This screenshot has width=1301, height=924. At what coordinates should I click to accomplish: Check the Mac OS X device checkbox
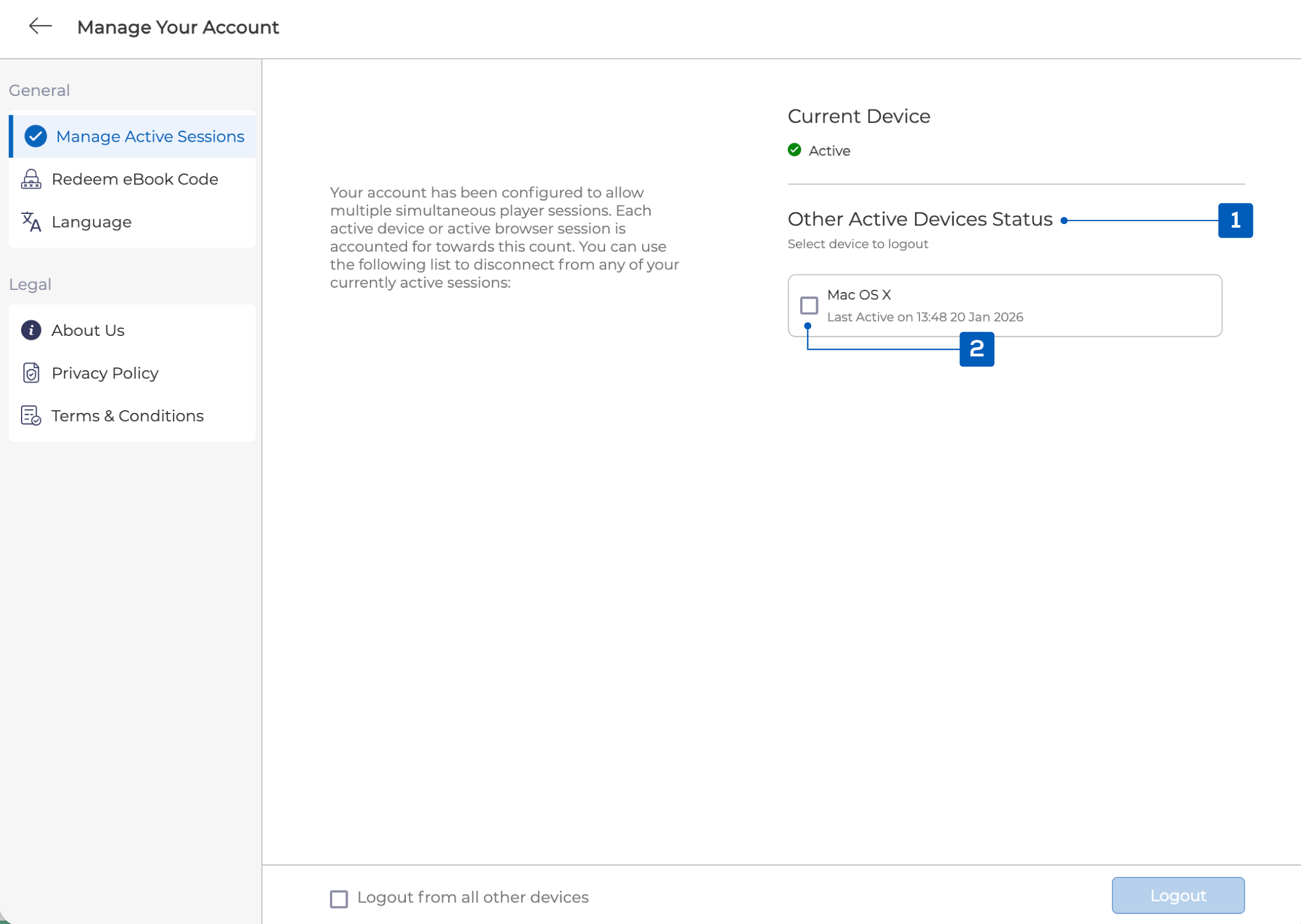(809, 305)
